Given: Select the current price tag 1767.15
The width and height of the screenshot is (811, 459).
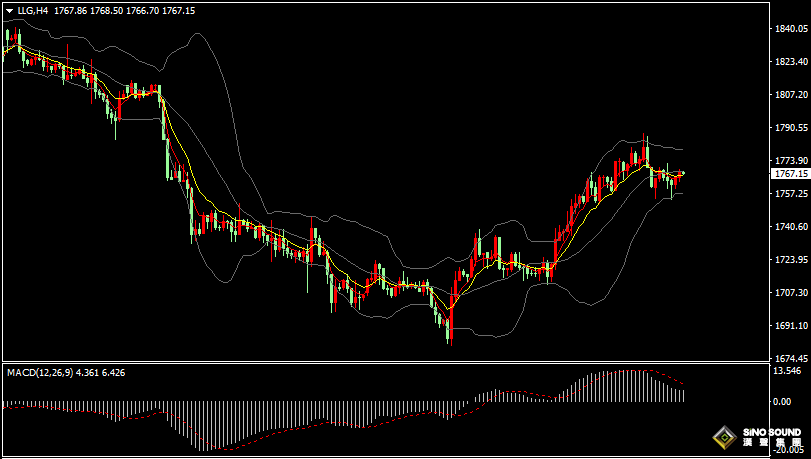Looking at the screenshot, I should point(790,174).
